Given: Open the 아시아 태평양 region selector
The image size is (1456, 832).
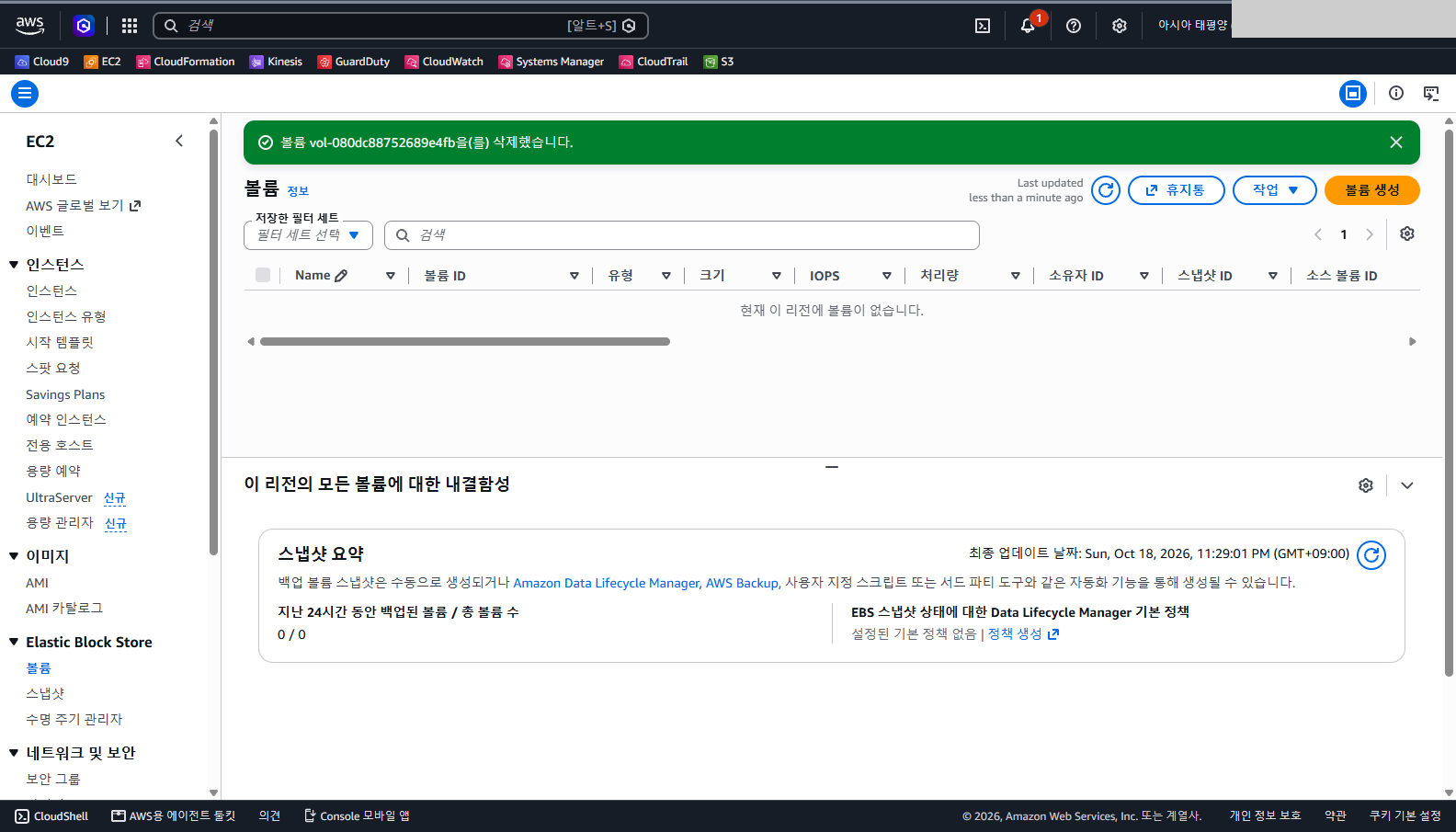Looking at the screenshot, I should [1193, 26].
